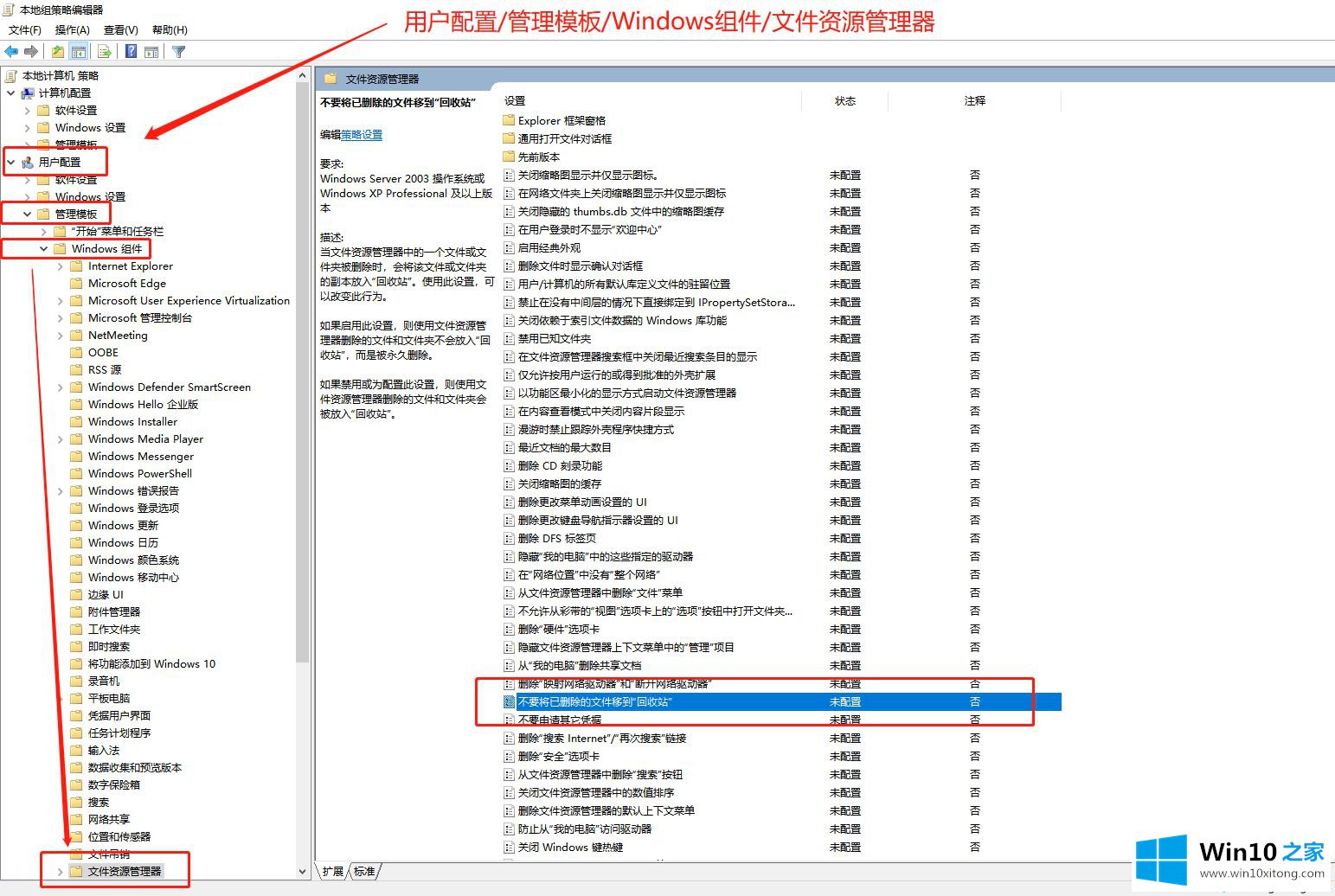The image size is (1335, 896).
Task: Collapse the 用户配置 tree node
Action: (10, 162)
